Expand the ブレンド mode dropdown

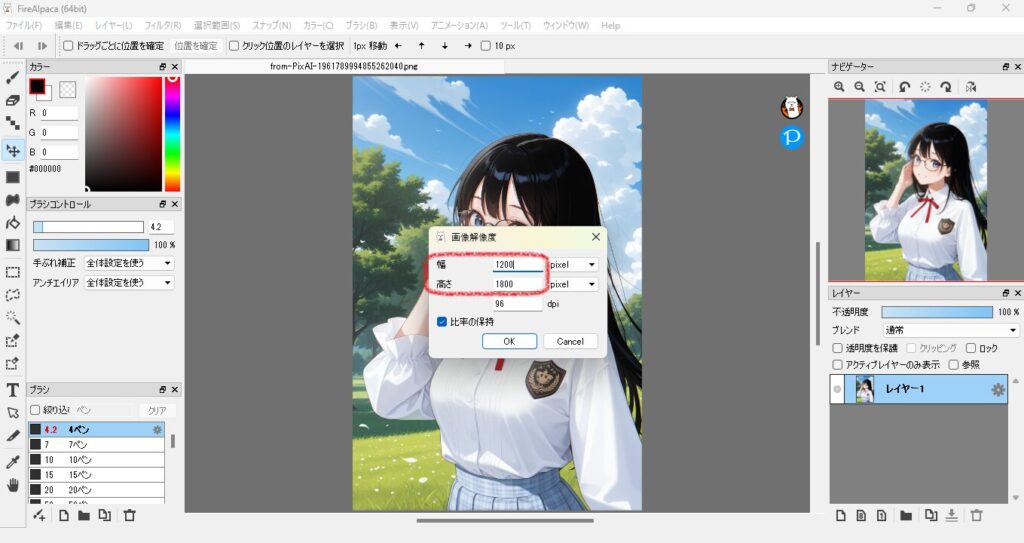coord(950,330)
